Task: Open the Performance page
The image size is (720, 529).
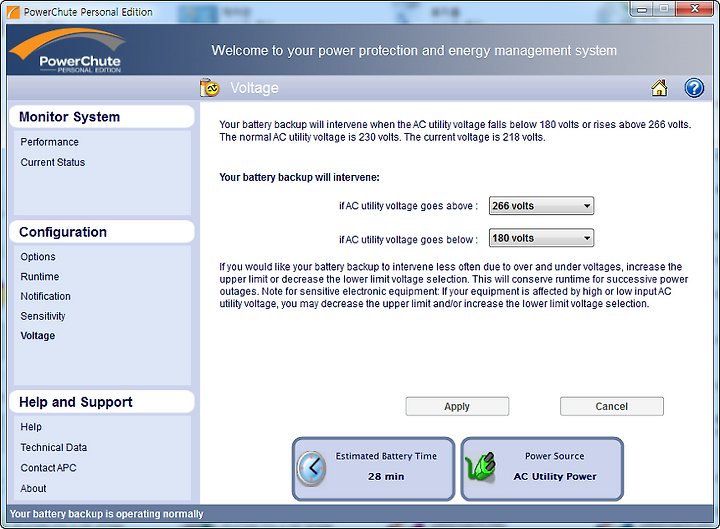Action: point(49,142)
